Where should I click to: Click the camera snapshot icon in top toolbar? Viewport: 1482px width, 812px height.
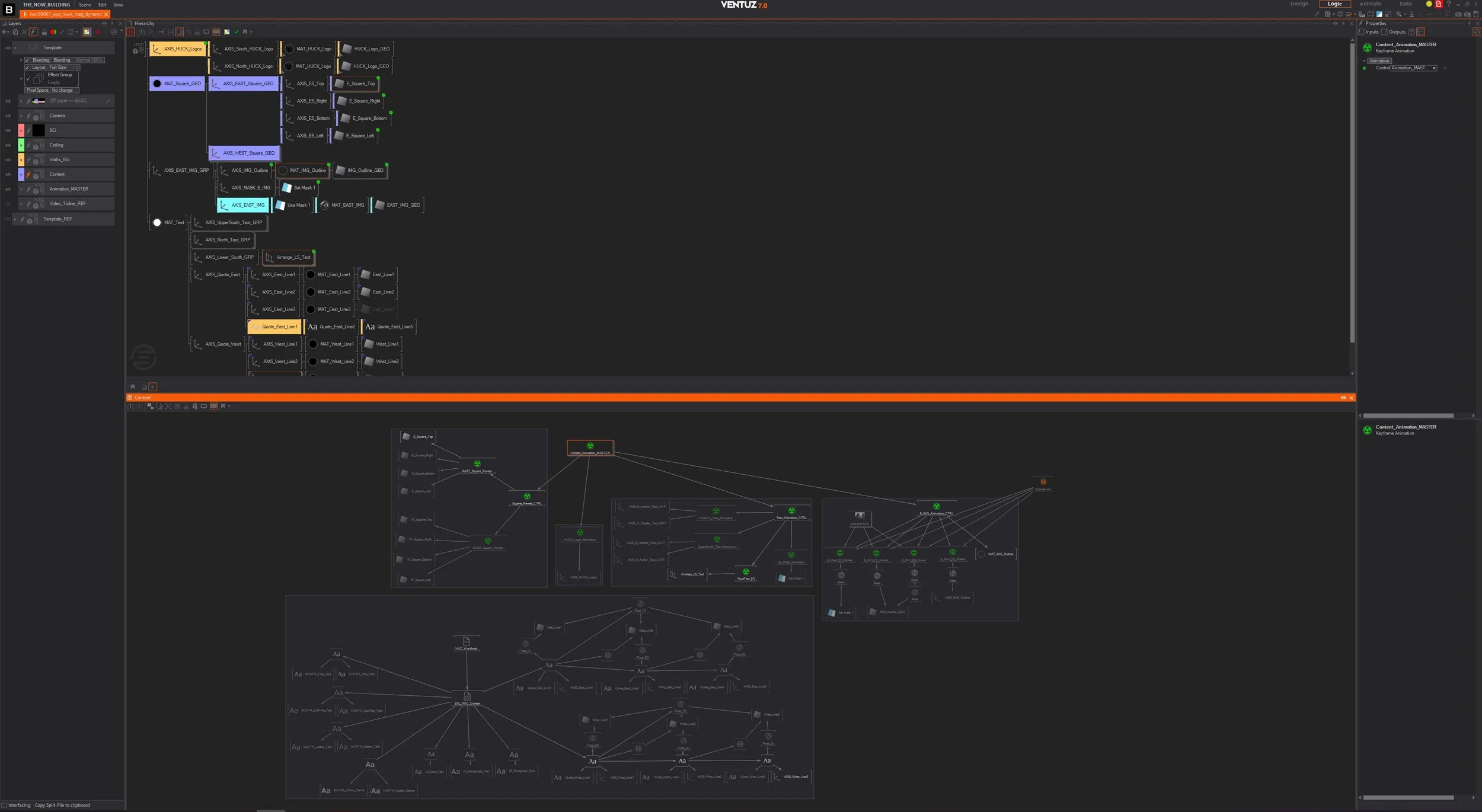(x=1458, y=14)
